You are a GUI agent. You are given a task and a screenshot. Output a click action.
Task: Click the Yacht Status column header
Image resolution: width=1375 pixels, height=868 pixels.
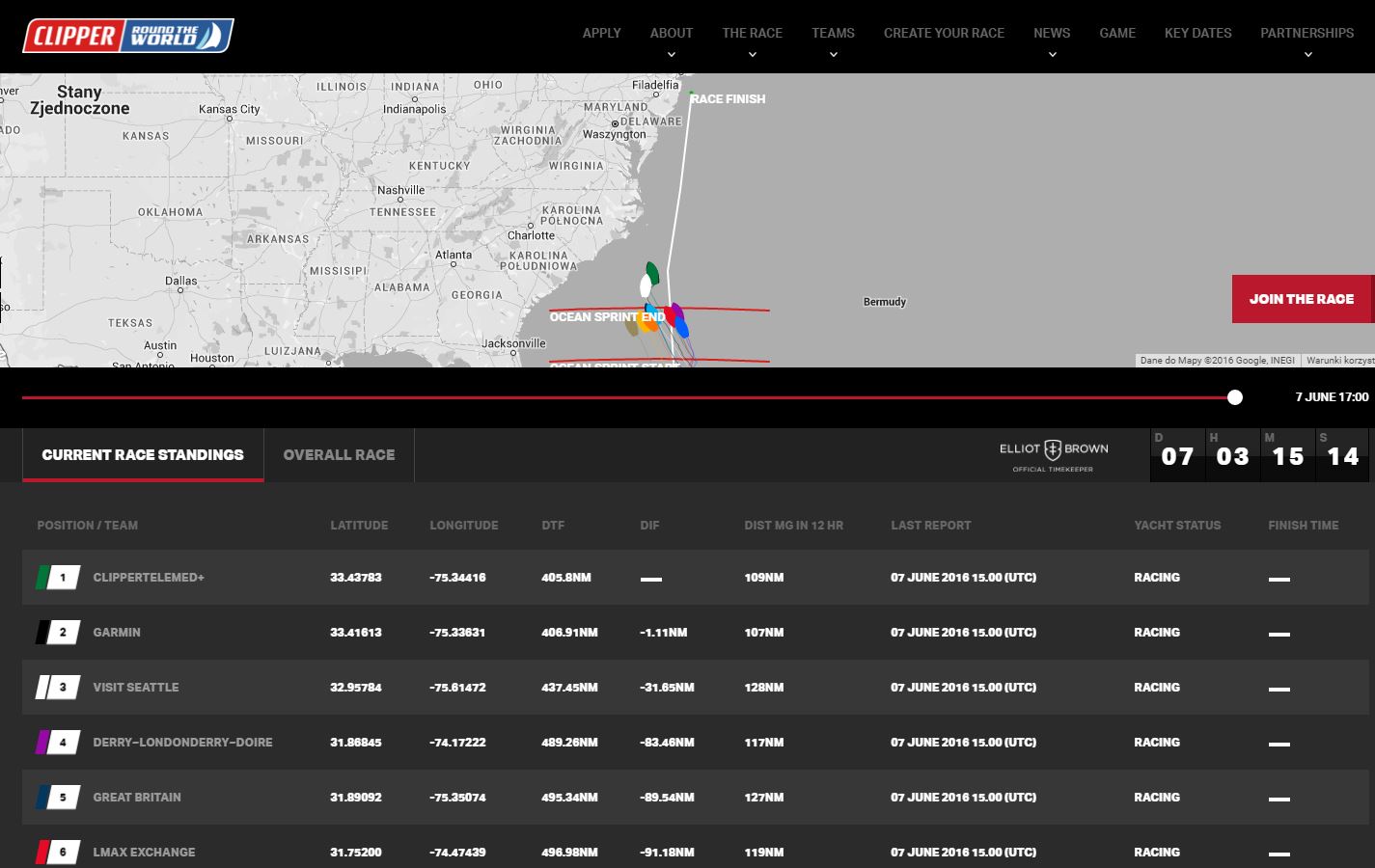1177,526
